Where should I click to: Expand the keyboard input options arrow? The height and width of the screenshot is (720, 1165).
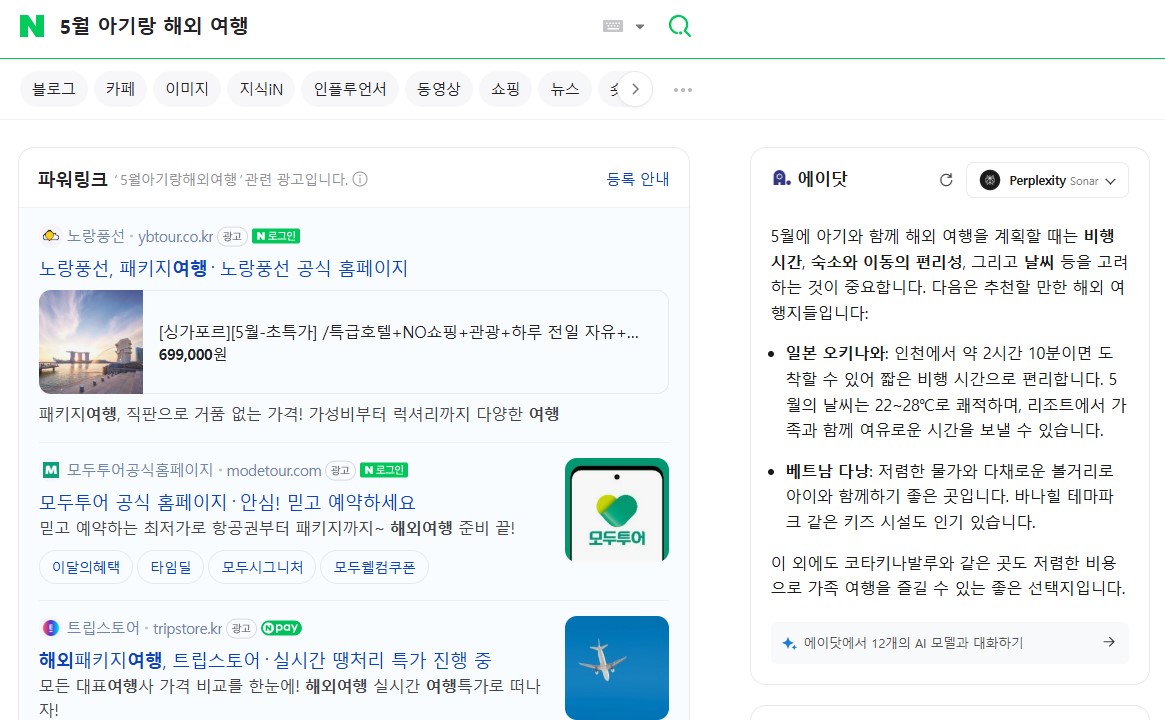[x=640, y=27]
